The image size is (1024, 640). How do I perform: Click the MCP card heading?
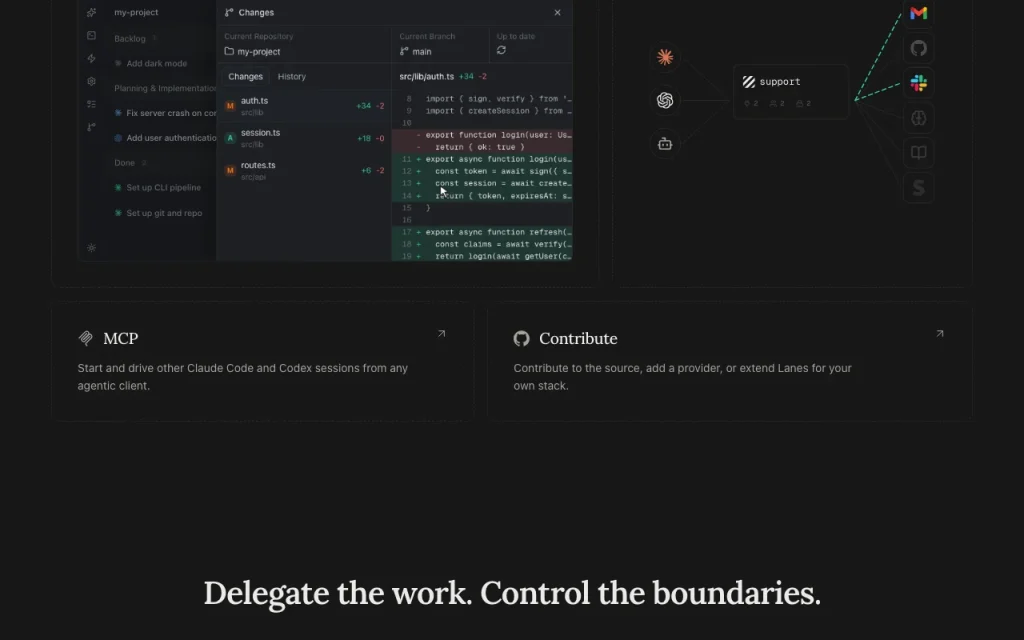[121, 338]
